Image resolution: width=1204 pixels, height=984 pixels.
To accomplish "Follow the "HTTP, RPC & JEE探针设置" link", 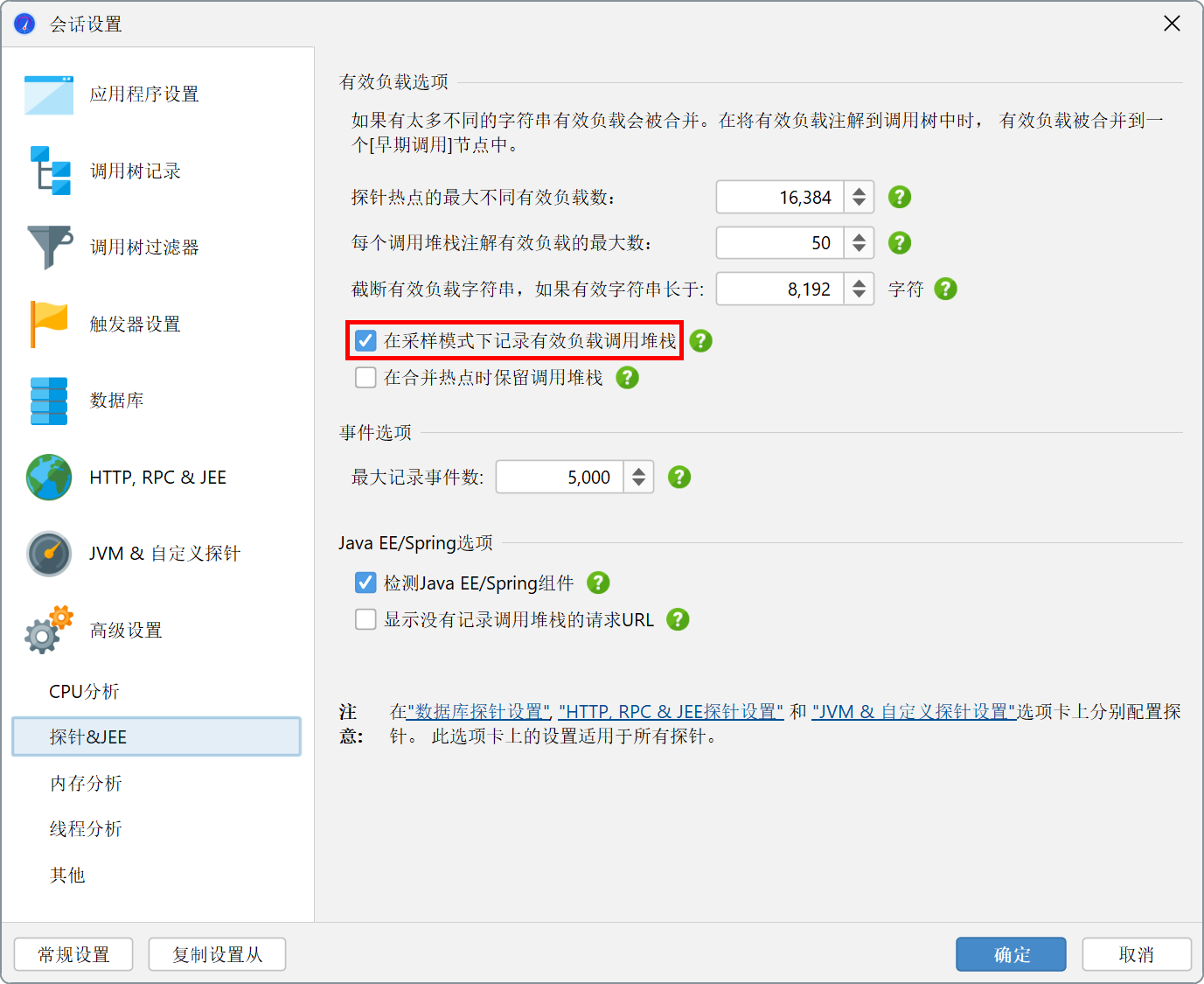I will (x=672, y=712).
